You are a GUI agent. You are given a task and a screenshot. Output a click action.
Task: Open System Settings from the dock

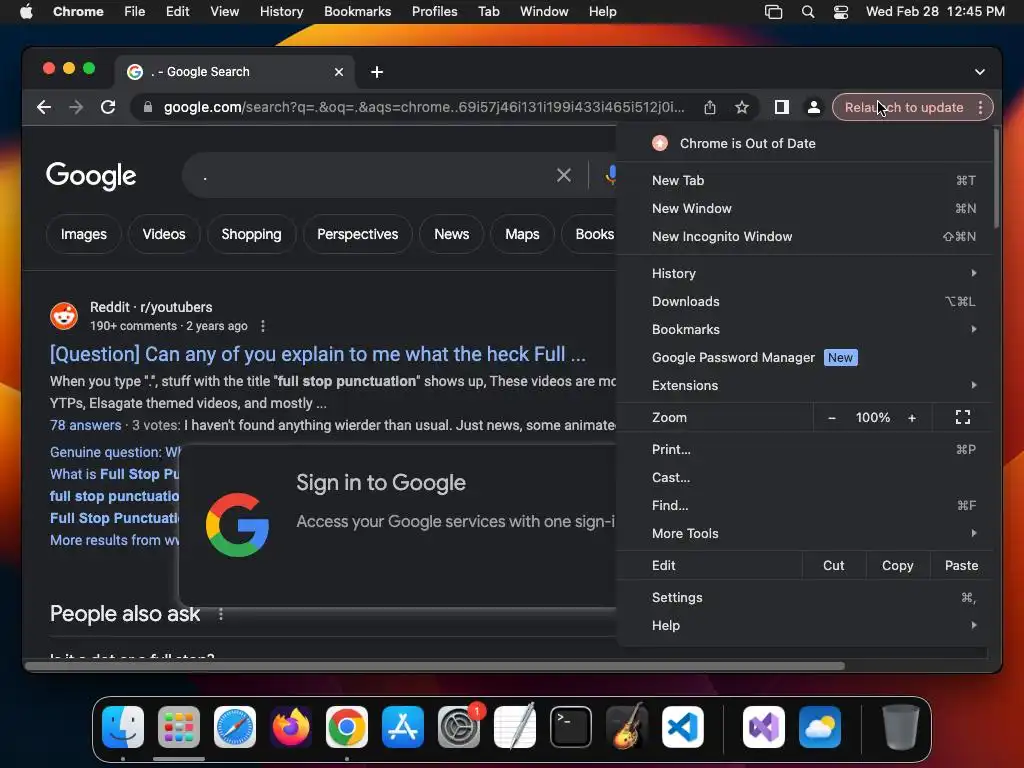point(459,727)
